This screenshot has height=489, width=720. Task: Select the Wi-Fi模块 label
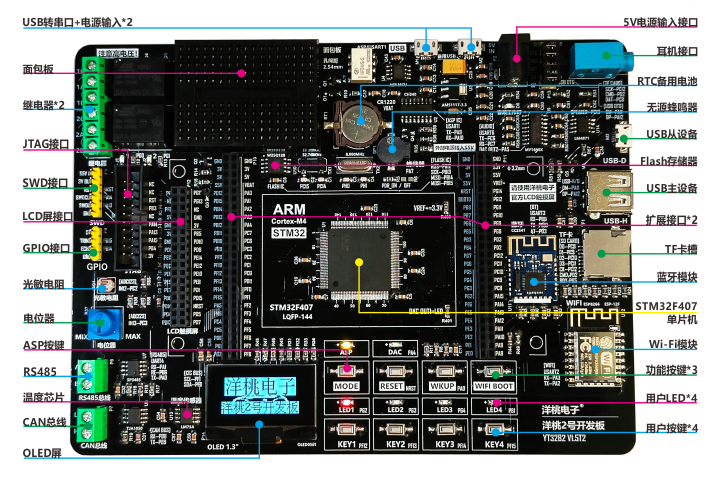coord(673,344)
